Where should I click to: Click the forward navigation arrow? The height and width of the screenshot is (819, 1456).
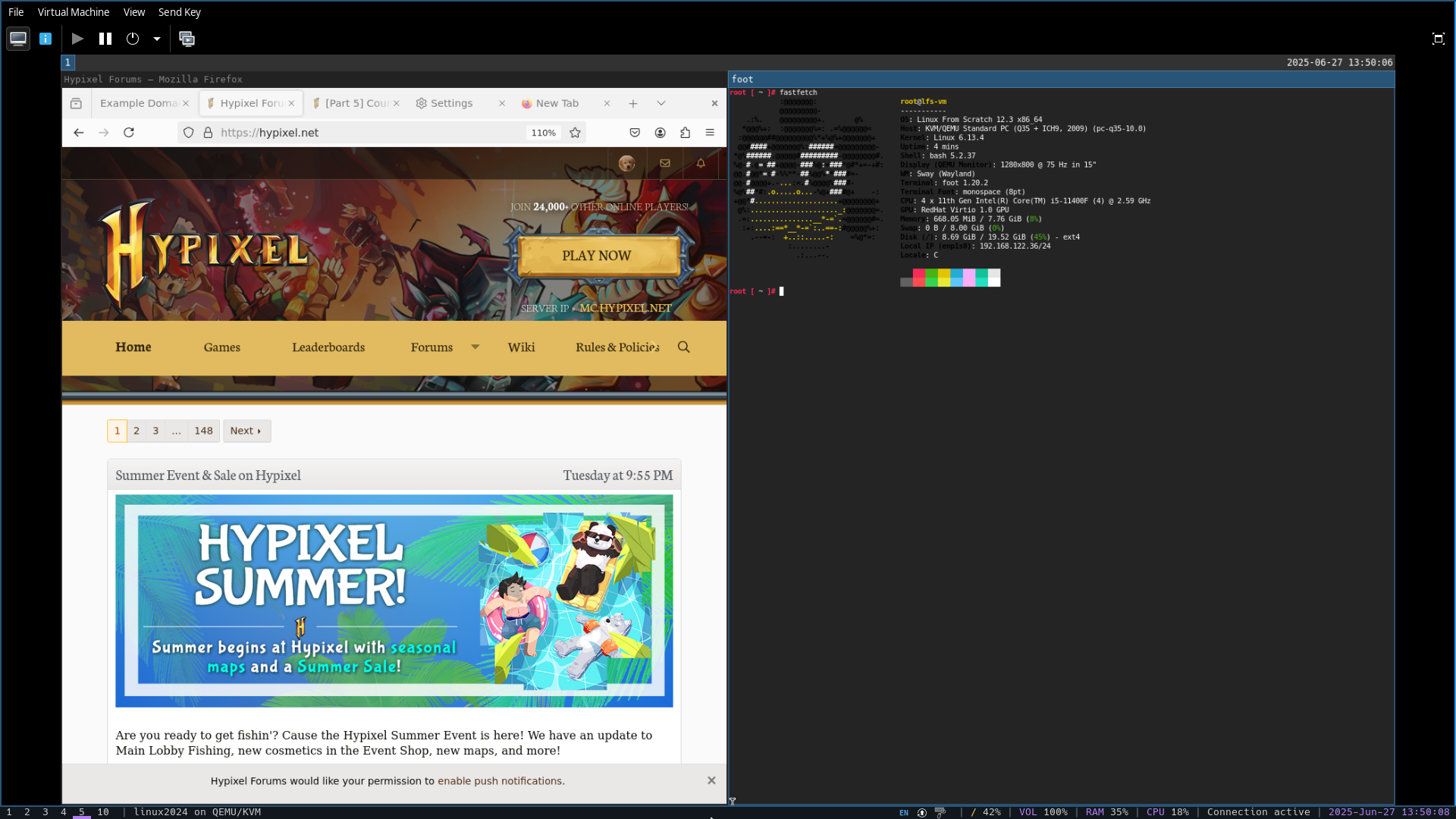tap(104, 133)
